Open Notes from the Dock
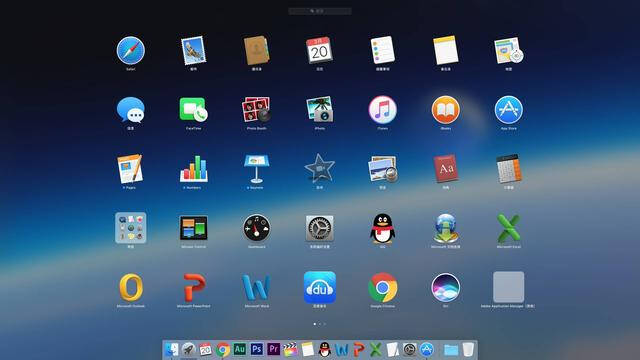The width and height of the screenshot is (640, 360). point(307,350)
